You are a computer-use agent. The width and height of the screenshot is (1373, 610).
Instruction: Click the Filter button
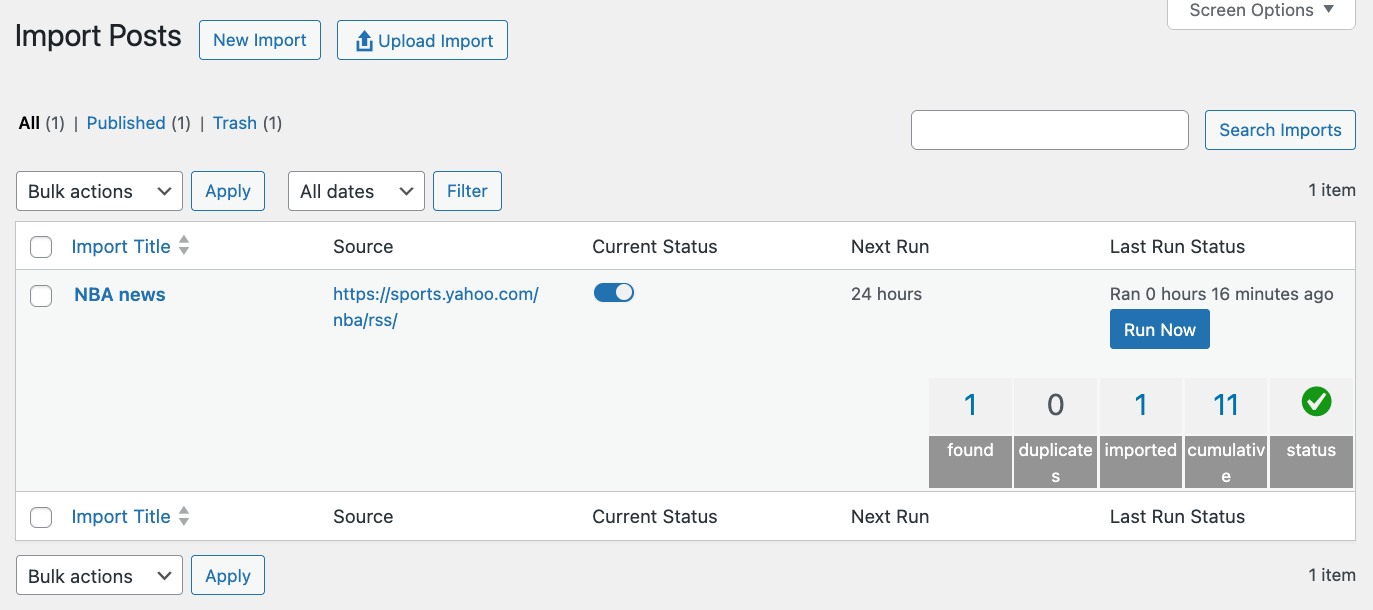click(x=467, y=190)
